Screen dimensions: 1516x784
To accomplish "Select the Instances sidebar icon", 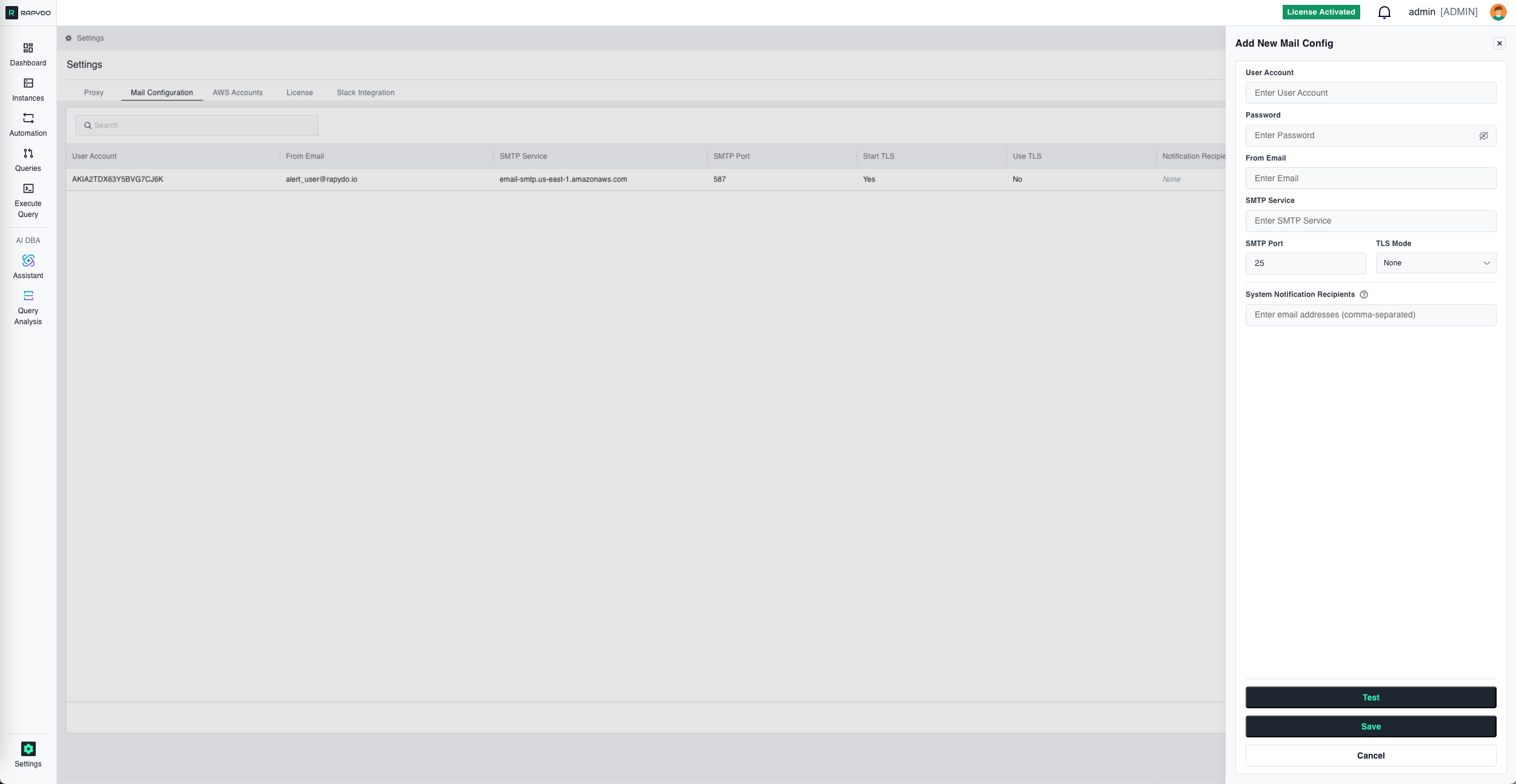I will pyautogui.click(x=28, y=88).
